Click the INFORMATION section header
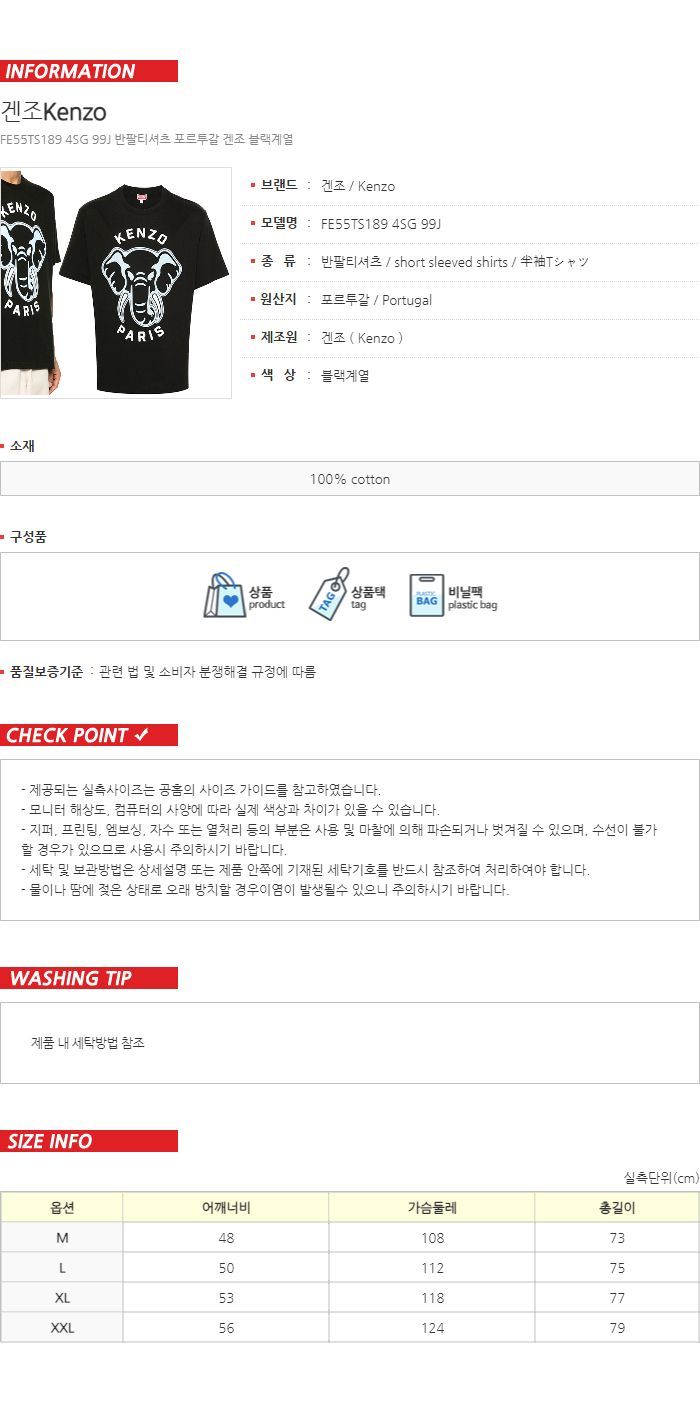 pos(89,71)
